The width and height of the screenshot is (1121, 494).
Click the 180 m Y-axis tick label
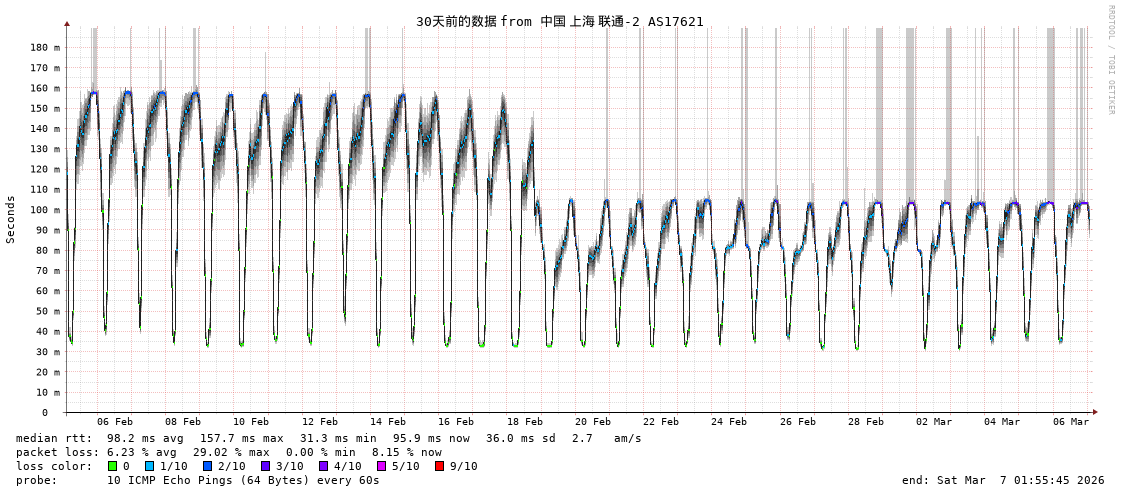(45, 47)
